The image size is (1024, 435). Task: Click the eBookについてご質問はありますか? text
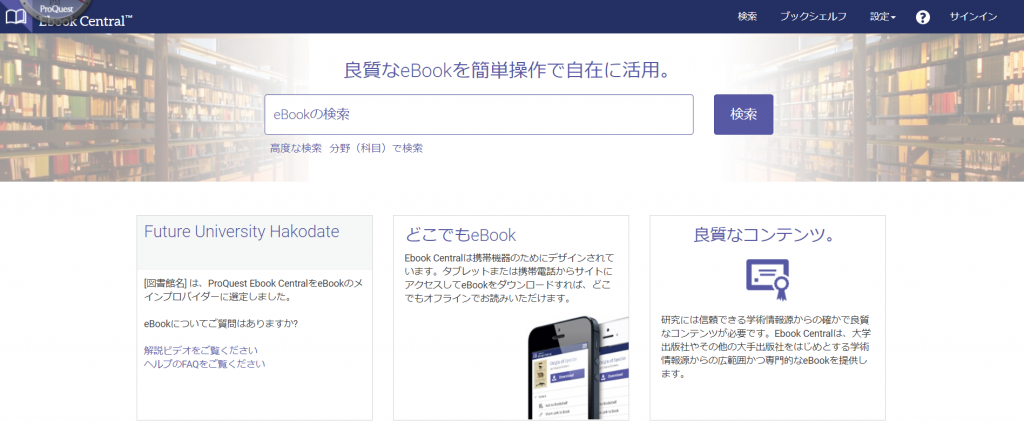221,324
